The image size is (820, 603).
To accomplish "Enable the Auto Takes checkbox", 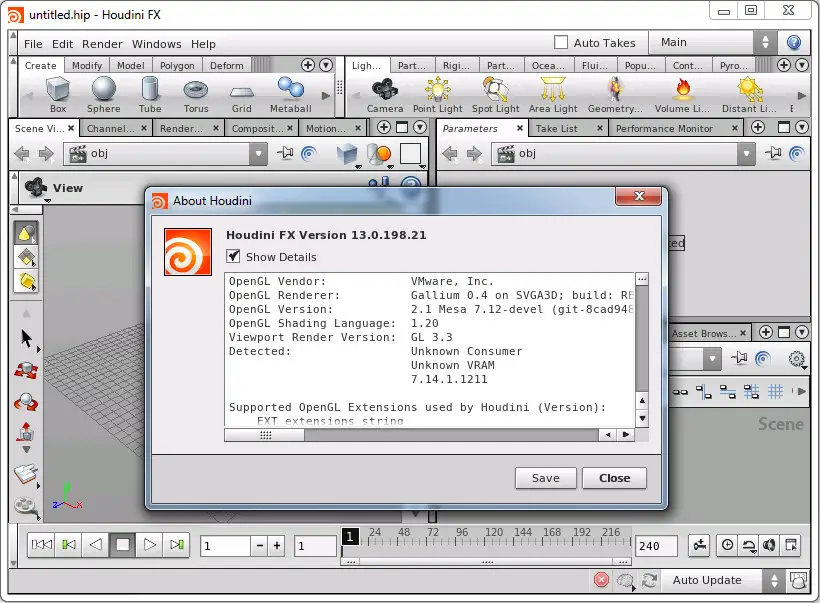I will pyautogui.click(x=561, y=42).
